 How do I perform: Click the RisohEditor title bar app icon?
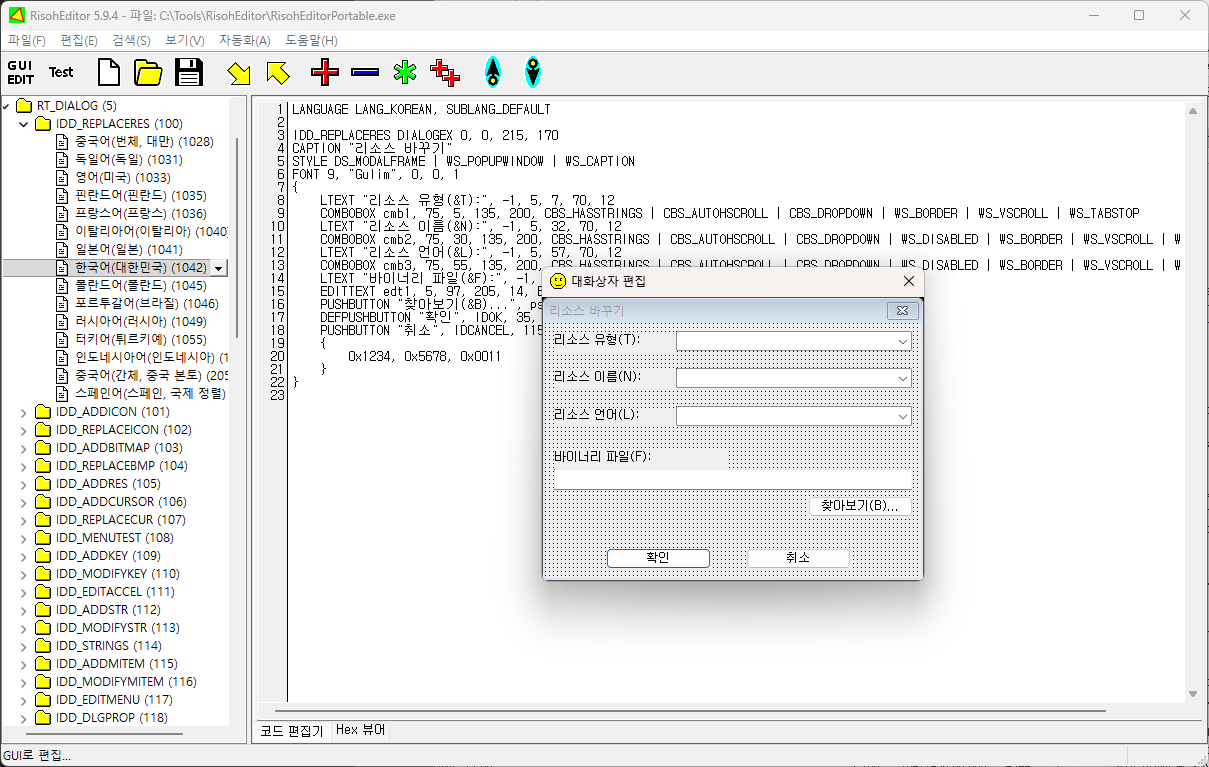pyautogui.click(x=16, y=15)
